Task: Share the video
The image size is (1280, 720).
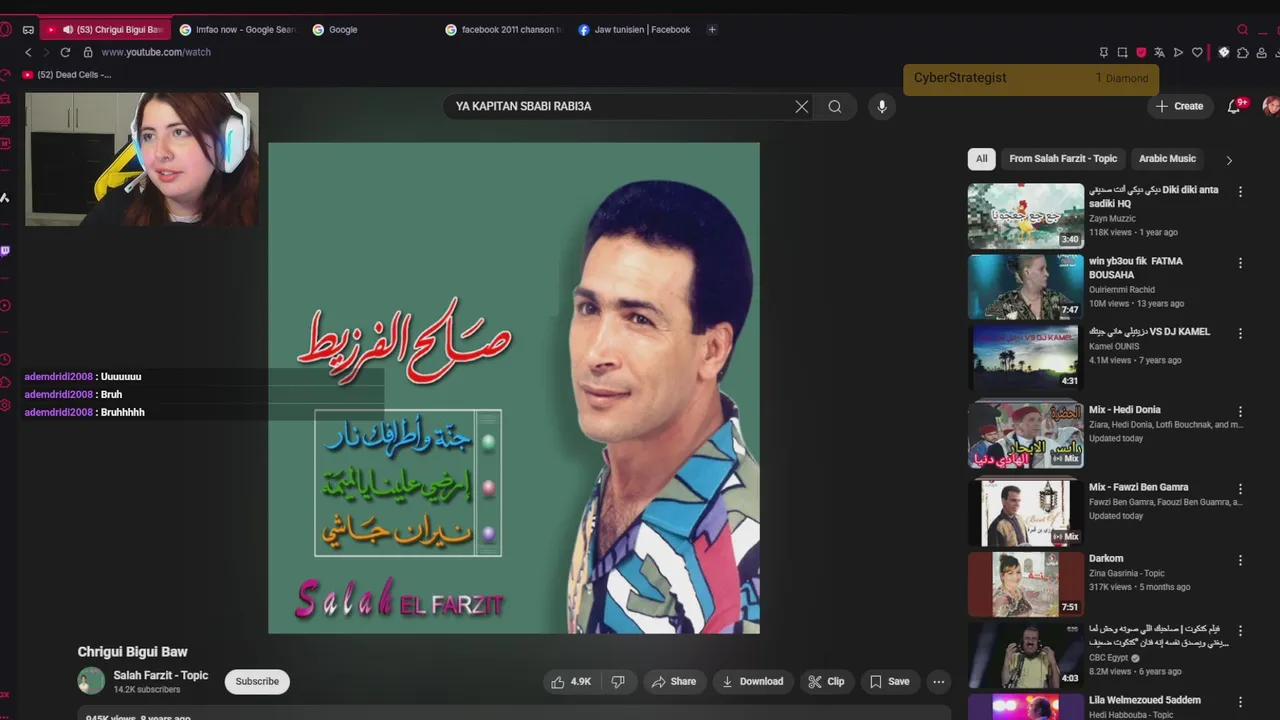Action: point(673,682)
